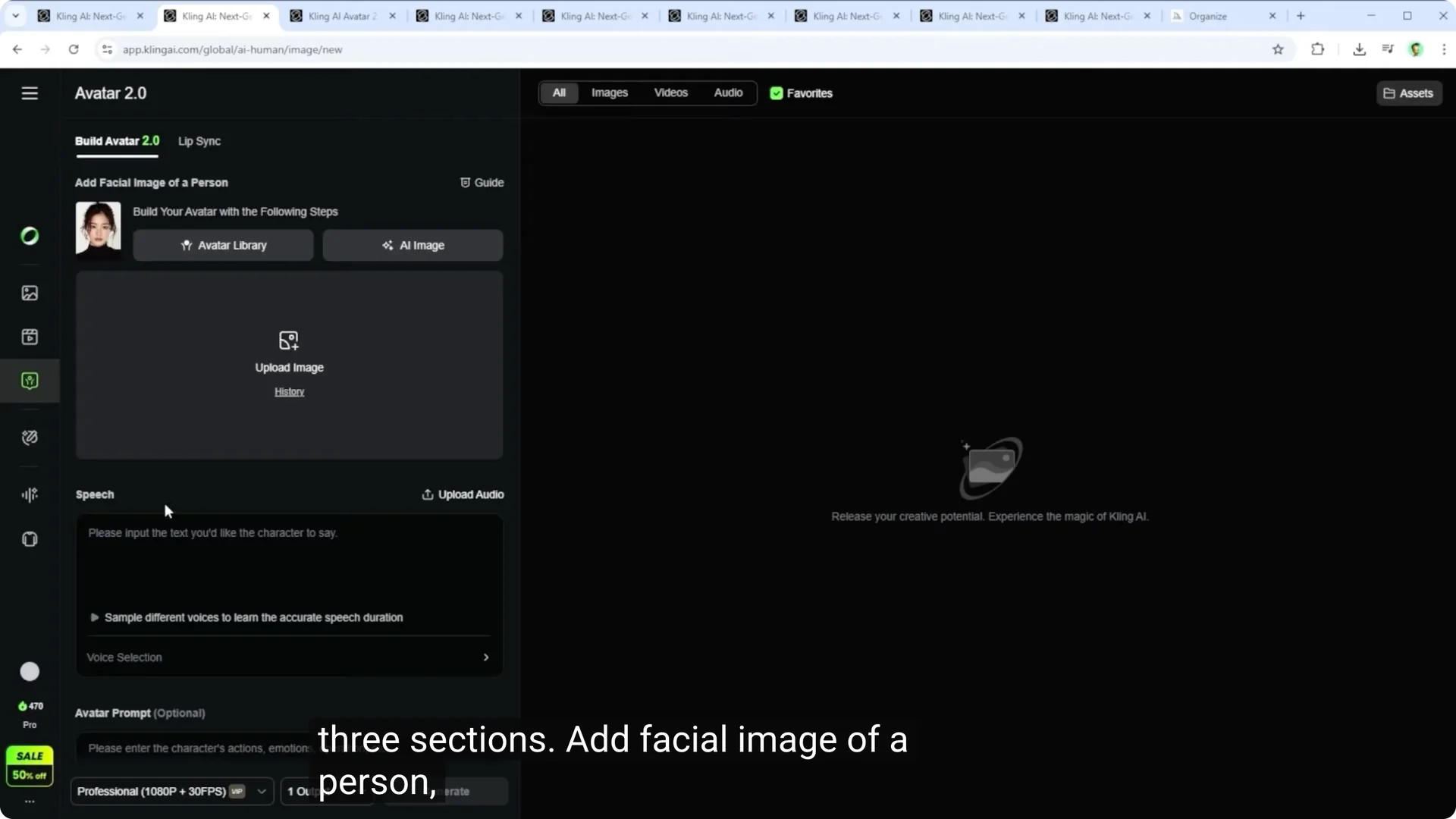Screen dimensions: 1456x819
Task: Open the video generation sidebar icon
Action: [30, 337]
